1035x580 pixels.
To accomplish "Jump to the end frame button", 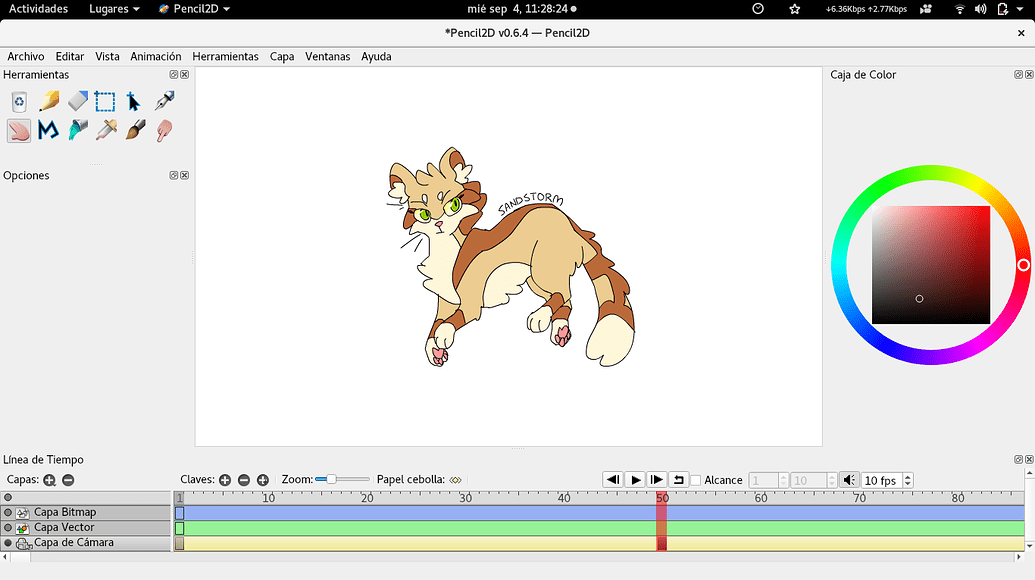I will coord(657,480).
